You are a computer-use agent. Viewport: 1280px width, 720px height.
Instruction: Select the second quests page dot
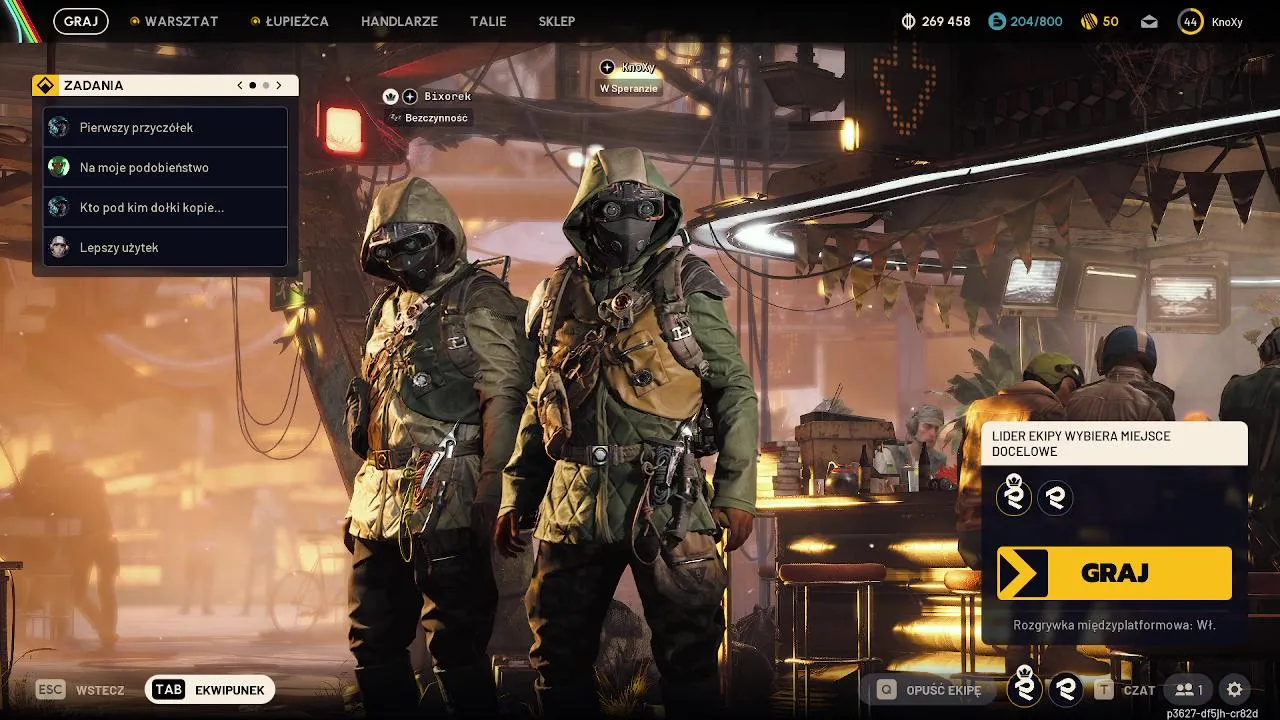click(266, 86)
